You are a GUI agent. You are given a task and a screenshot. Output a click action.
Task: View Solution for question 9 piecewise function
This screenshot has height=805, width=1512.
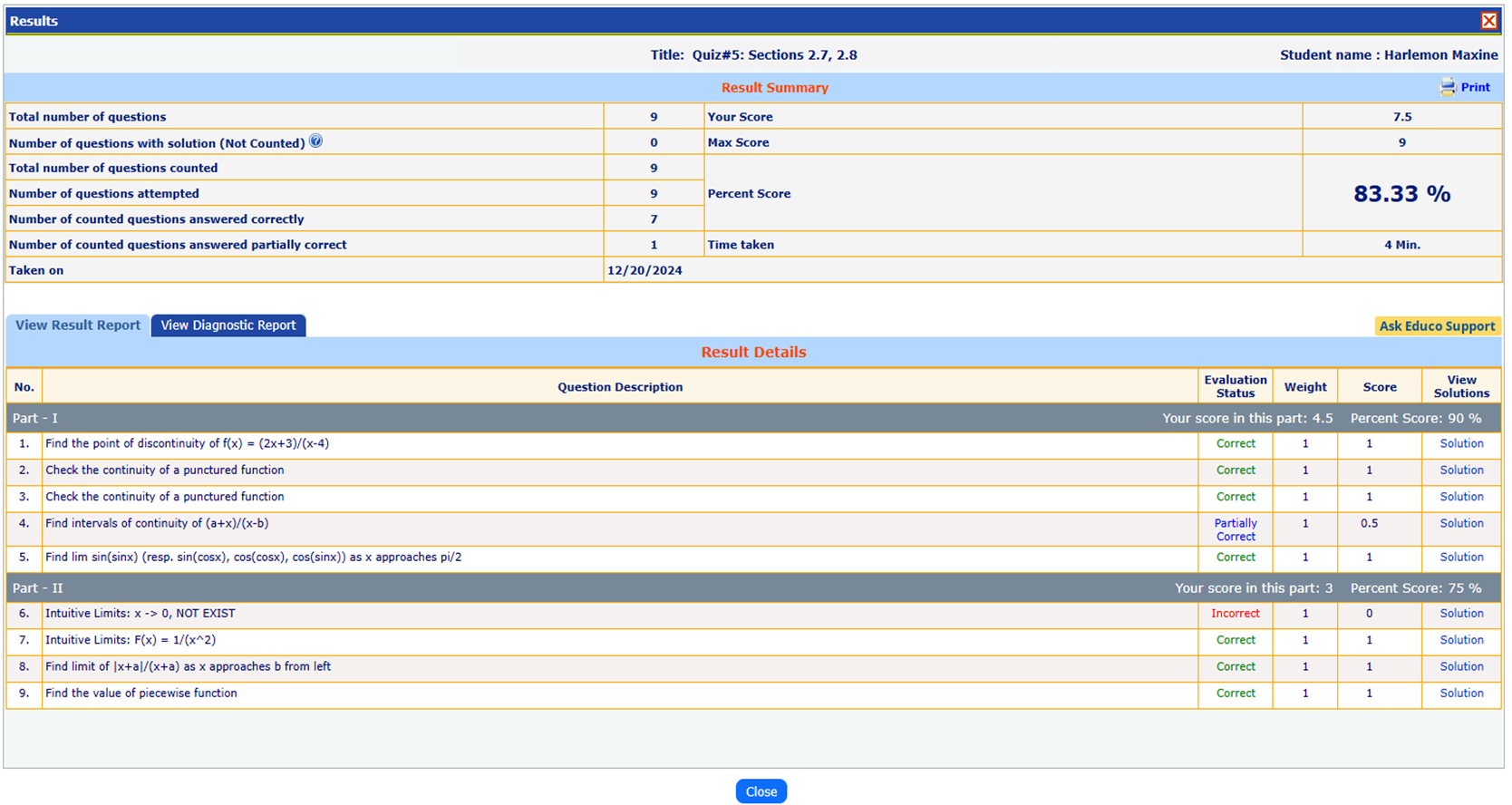[1461, 693]
